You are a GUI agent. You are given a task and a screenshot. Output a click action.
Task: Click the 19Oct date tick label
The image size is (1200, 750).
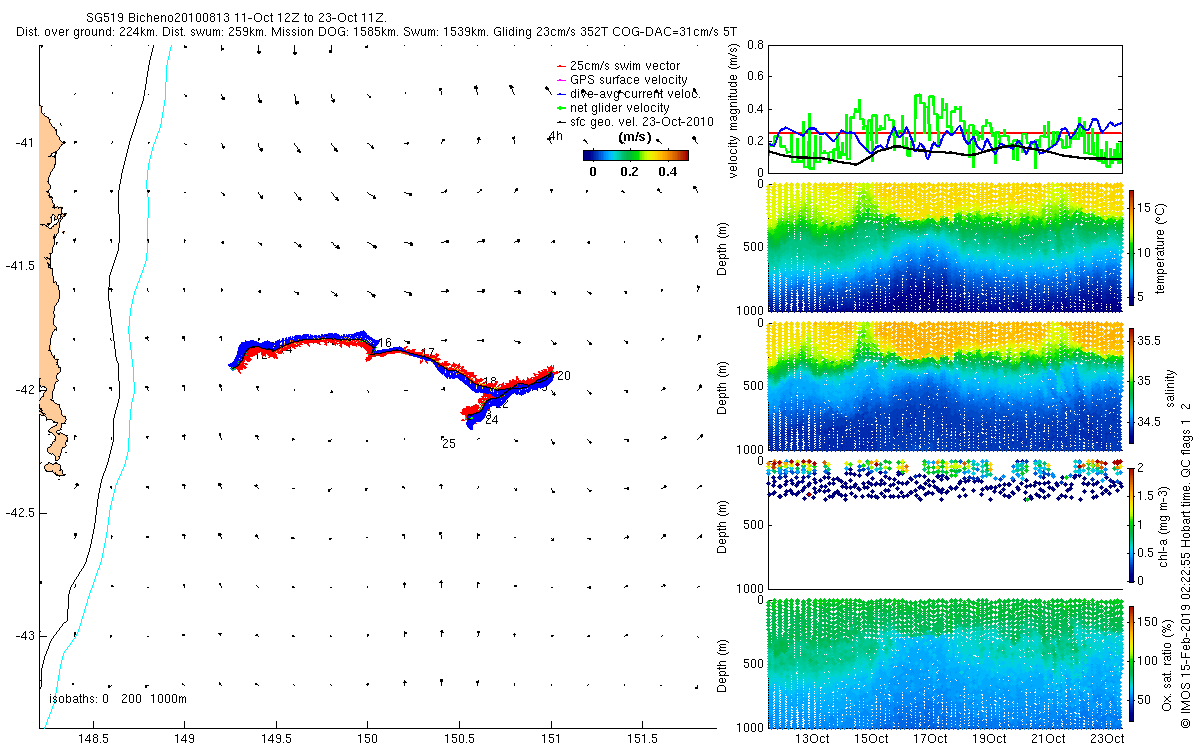[x=989, y=739]
